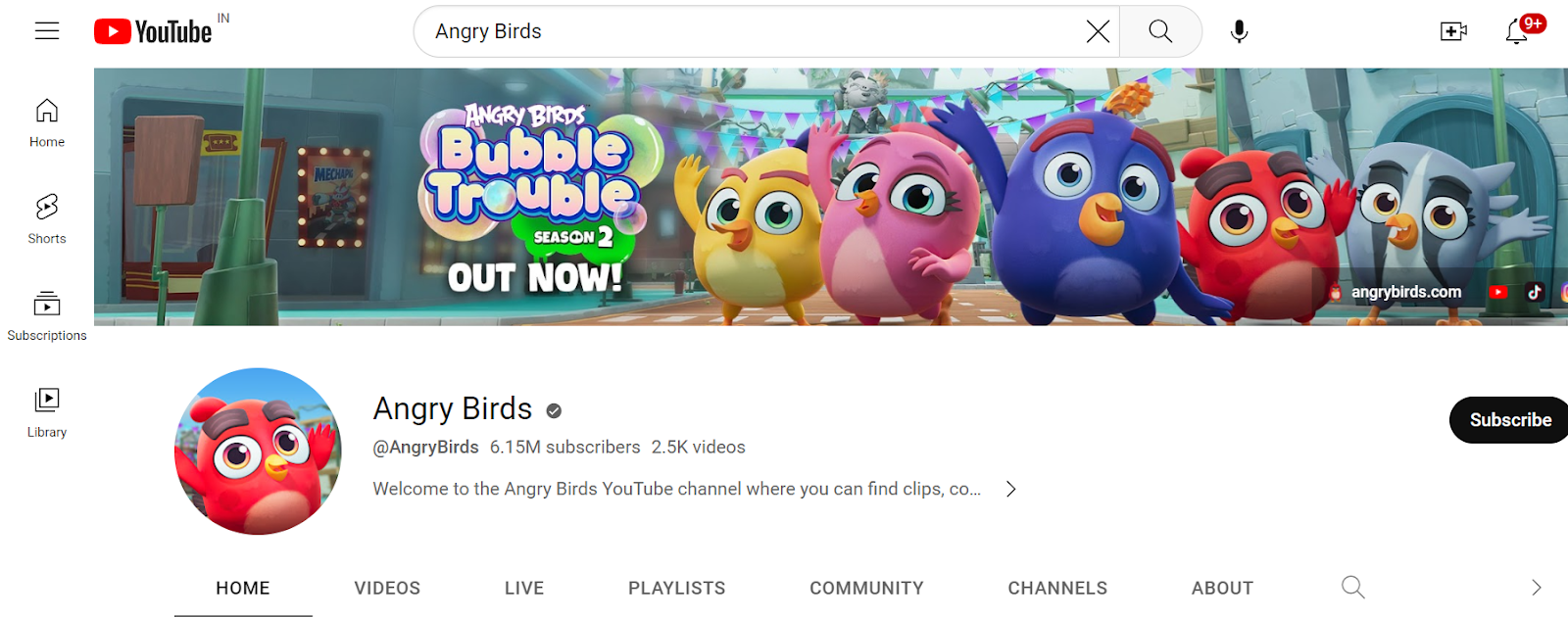The image size is (1568, 617).
Task: Go to YouTube home via logo
Action: pos(153,31)
